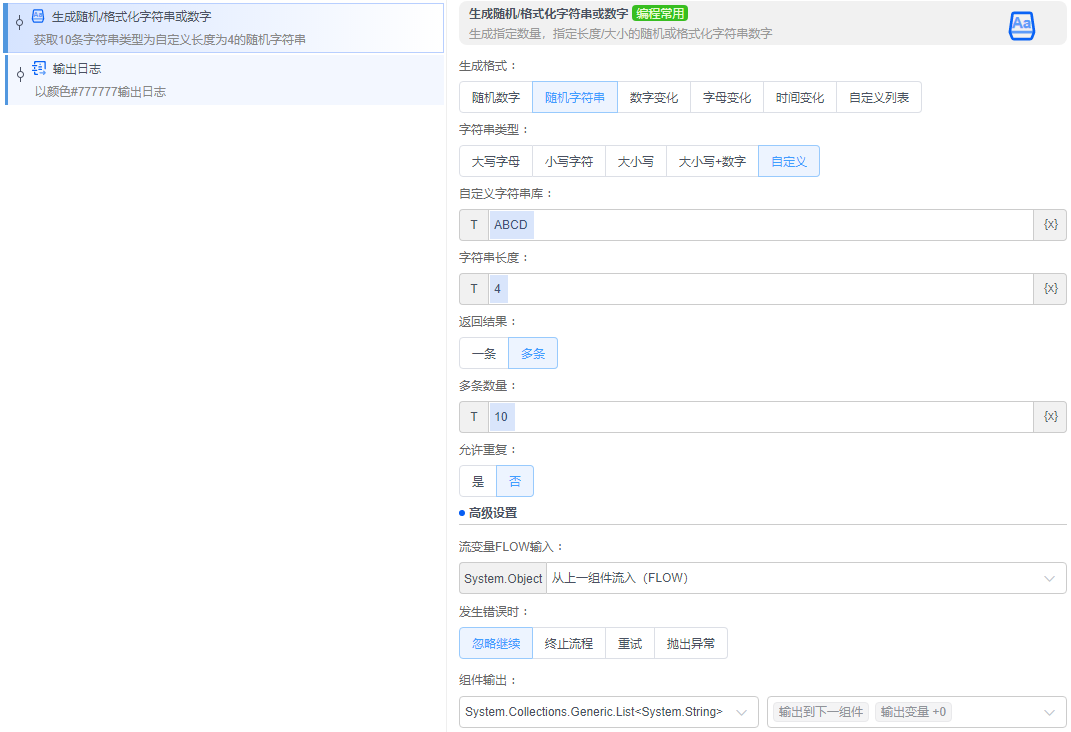Click the T mode icon beside 多条数量

coord(473,416)
